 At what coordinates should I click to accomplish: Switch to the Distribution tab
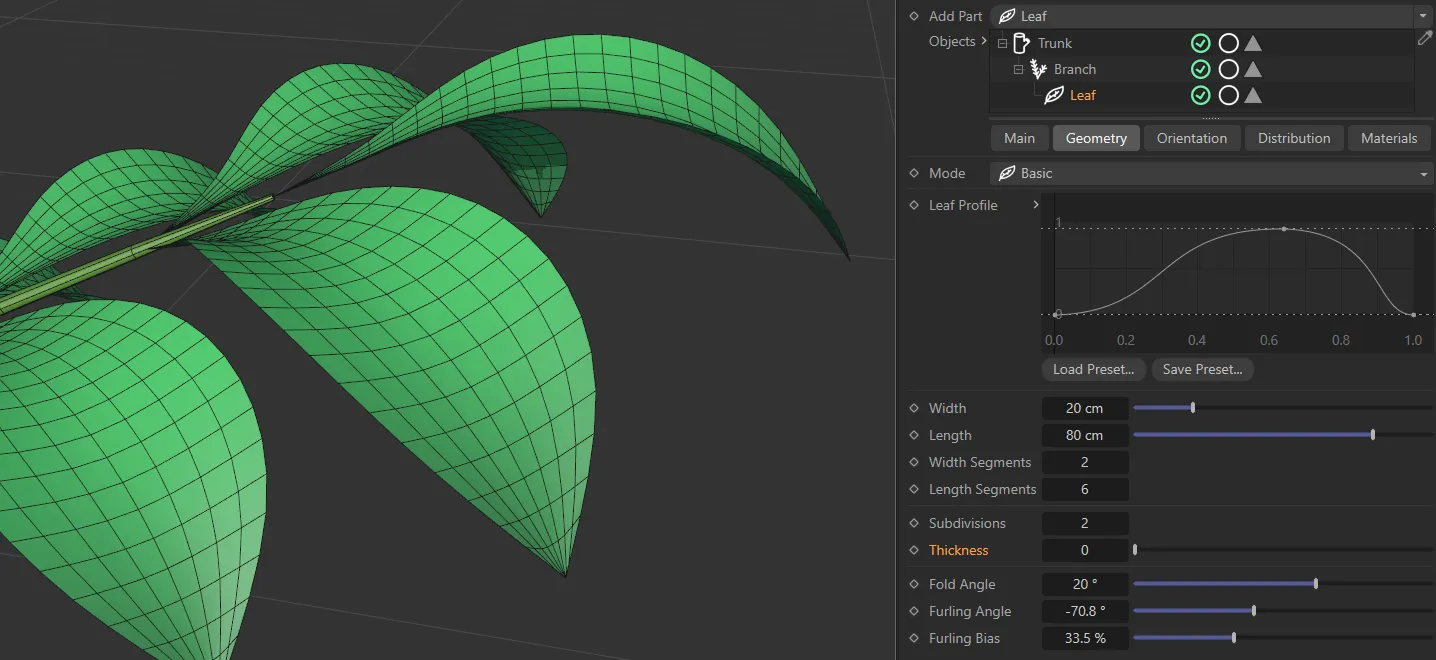[1293, 138]
